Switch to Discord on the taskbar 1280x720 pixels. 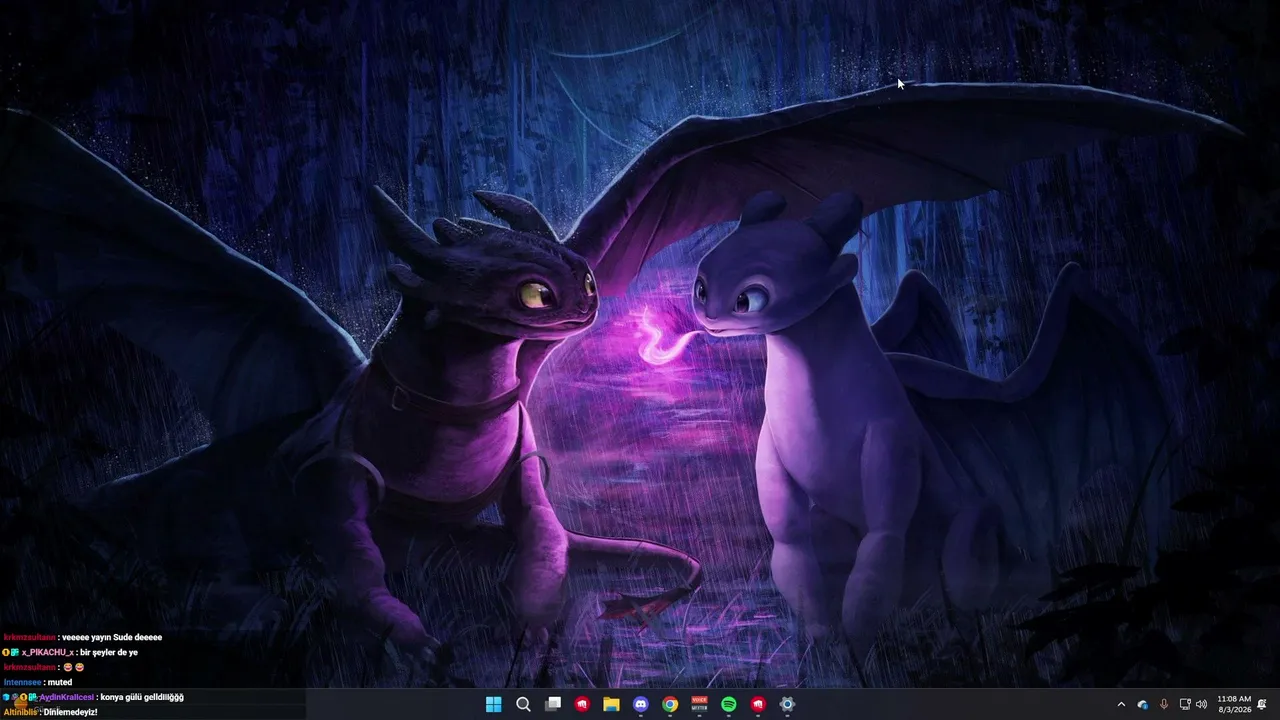tap(641, 704)
